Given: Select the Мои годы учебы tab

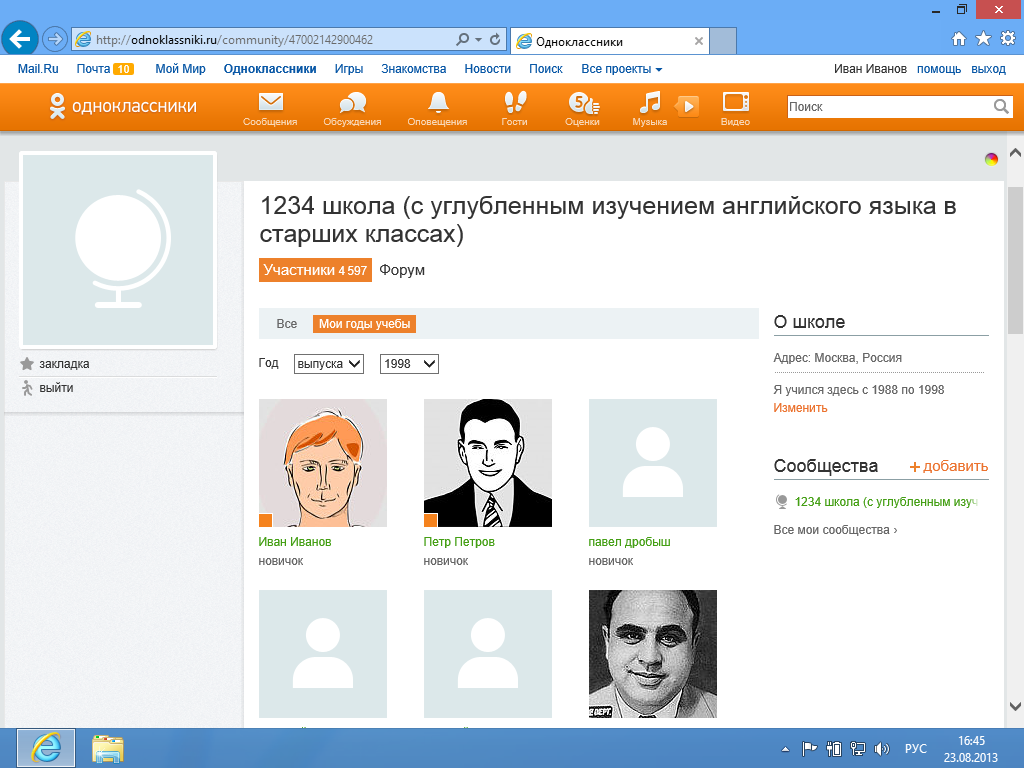Looking at the screenshot, I should (x=364, y=324).
